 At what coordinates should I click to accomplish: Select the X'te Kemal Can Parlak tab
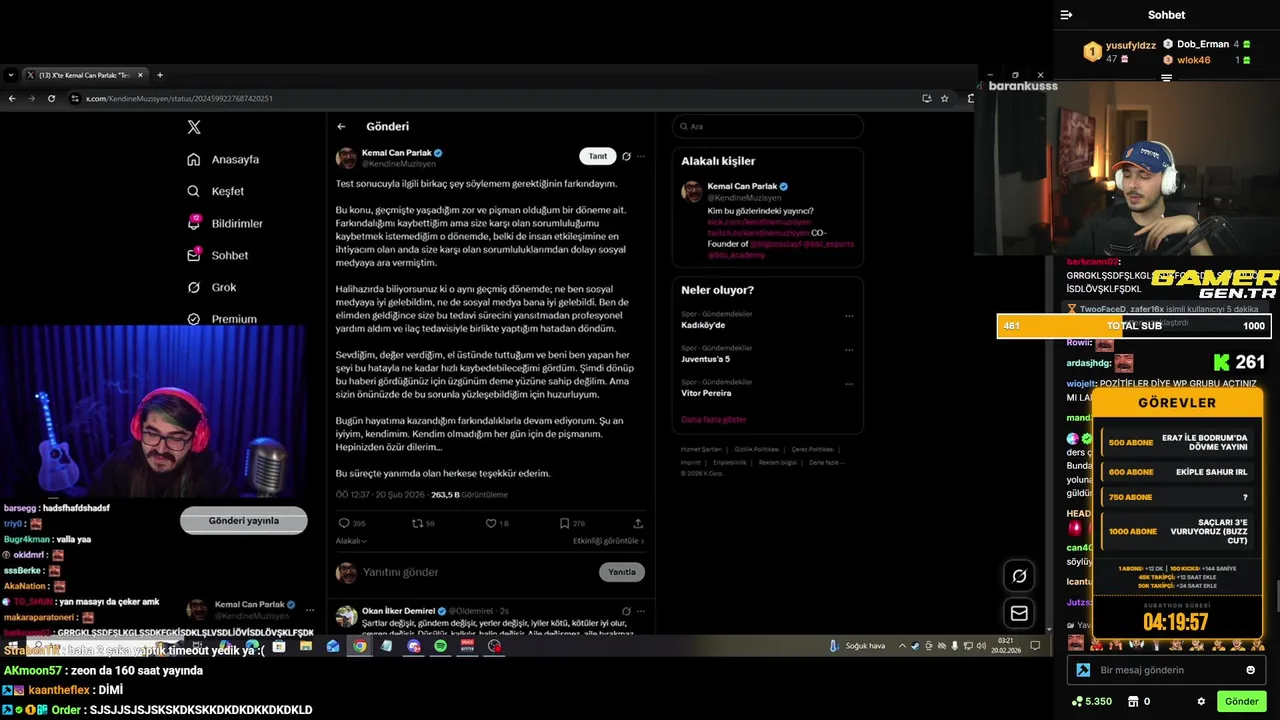click(x=84, y=75)
